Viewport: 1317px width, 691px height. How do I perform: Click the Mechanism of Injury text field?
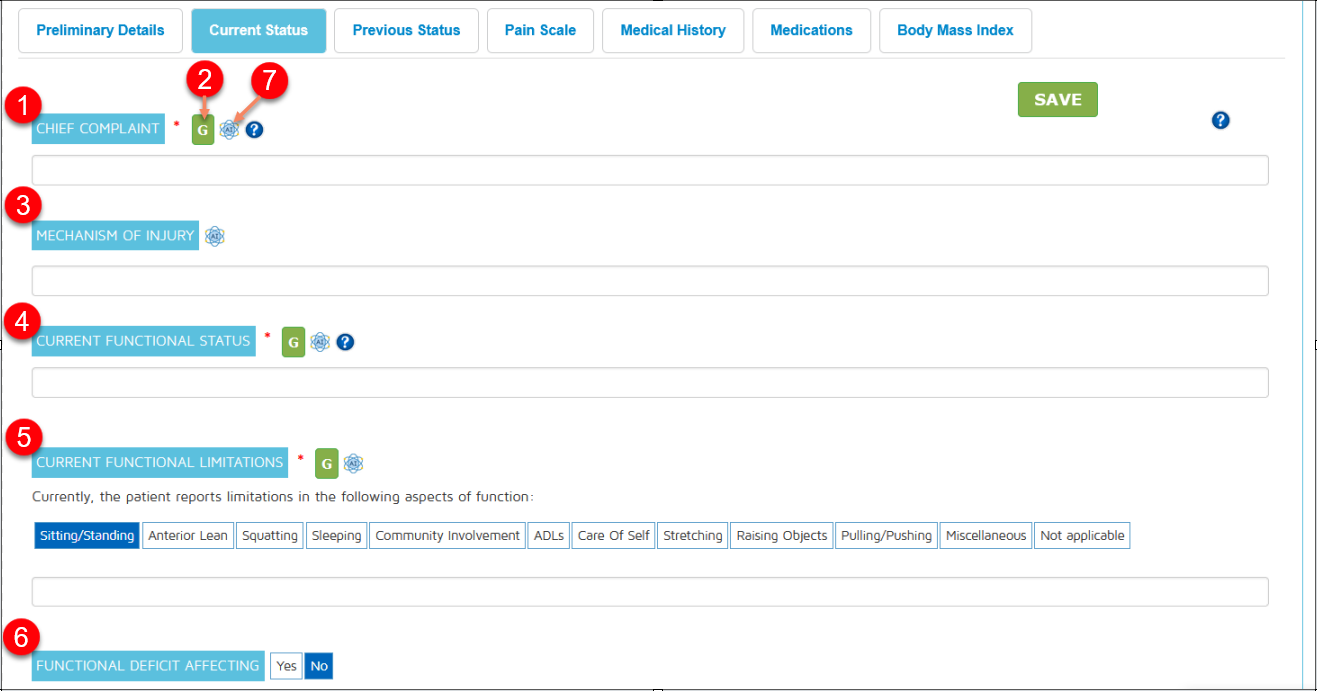pyautogui.click(x=650, y=281)
